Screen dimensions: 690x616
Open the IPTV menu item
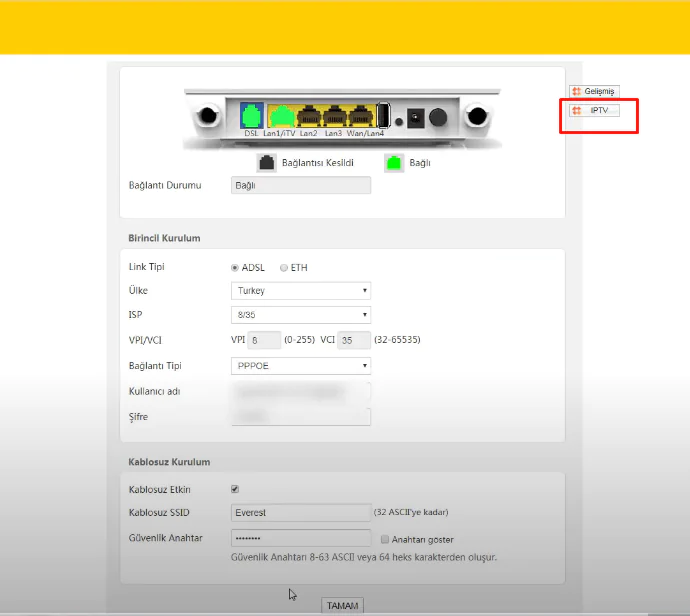(x=595, y=110)
